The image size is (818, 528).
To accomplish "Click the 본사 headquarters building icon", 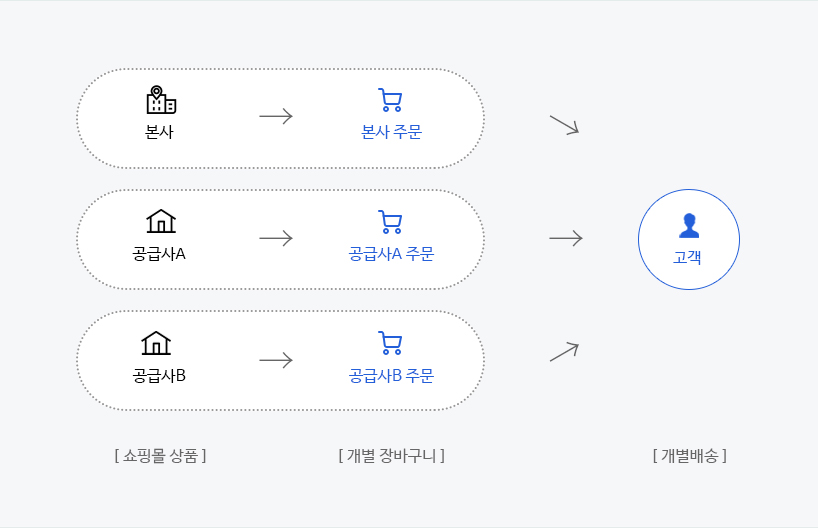I will tap(161, 100).
